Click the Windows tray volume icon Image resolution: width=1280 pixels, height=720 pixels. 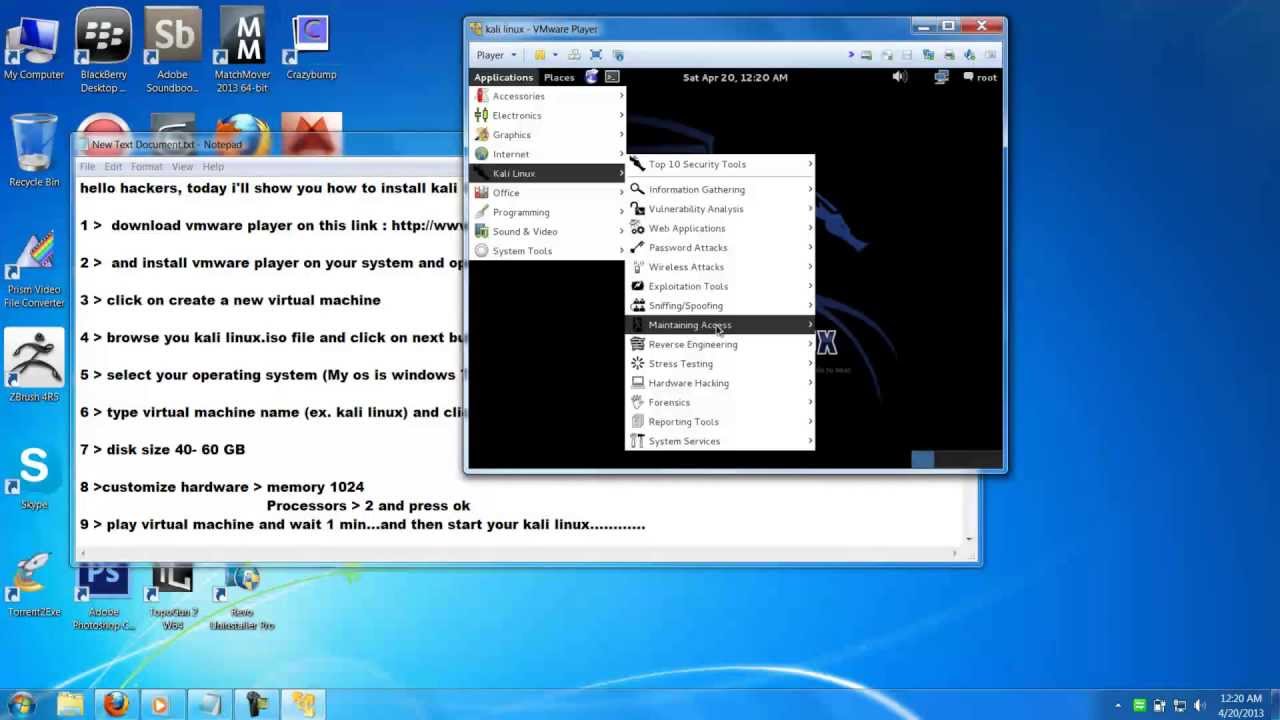(x=1200, y=706)
